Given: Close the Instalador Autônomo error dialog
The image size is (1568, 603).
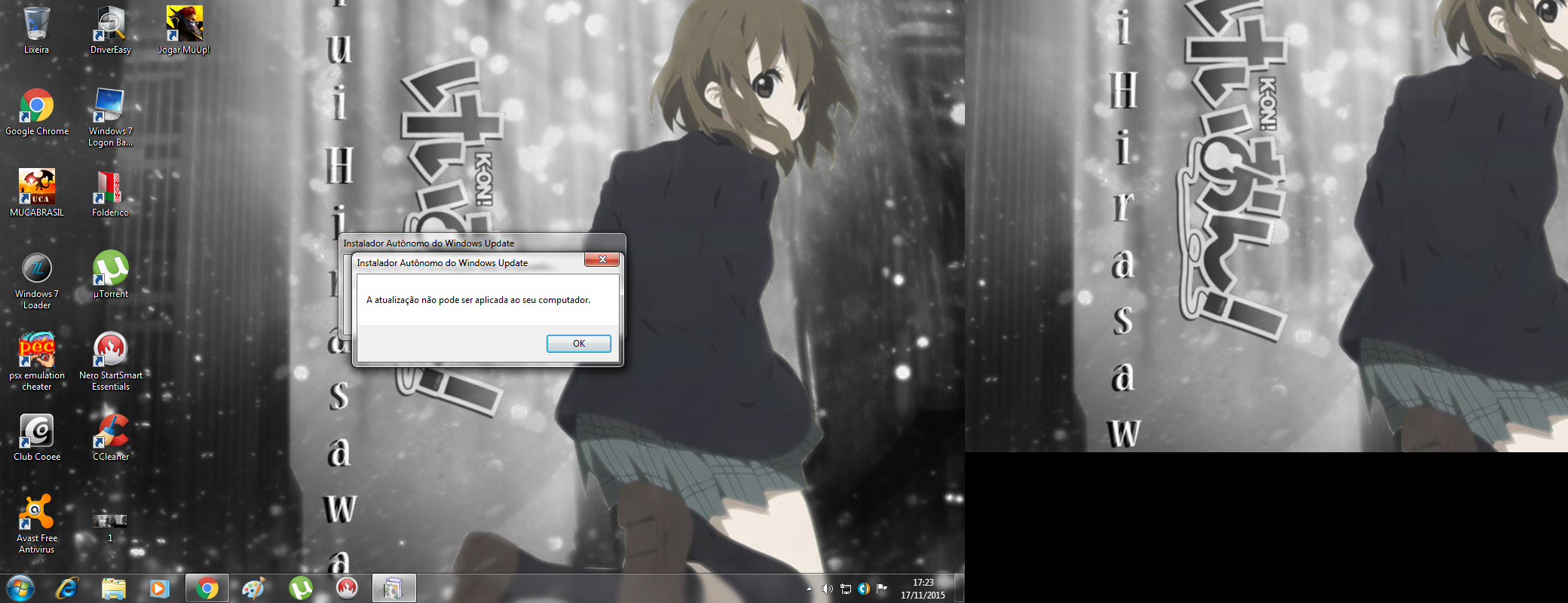Looking at the screenshot, I should [x=602, y=259].
